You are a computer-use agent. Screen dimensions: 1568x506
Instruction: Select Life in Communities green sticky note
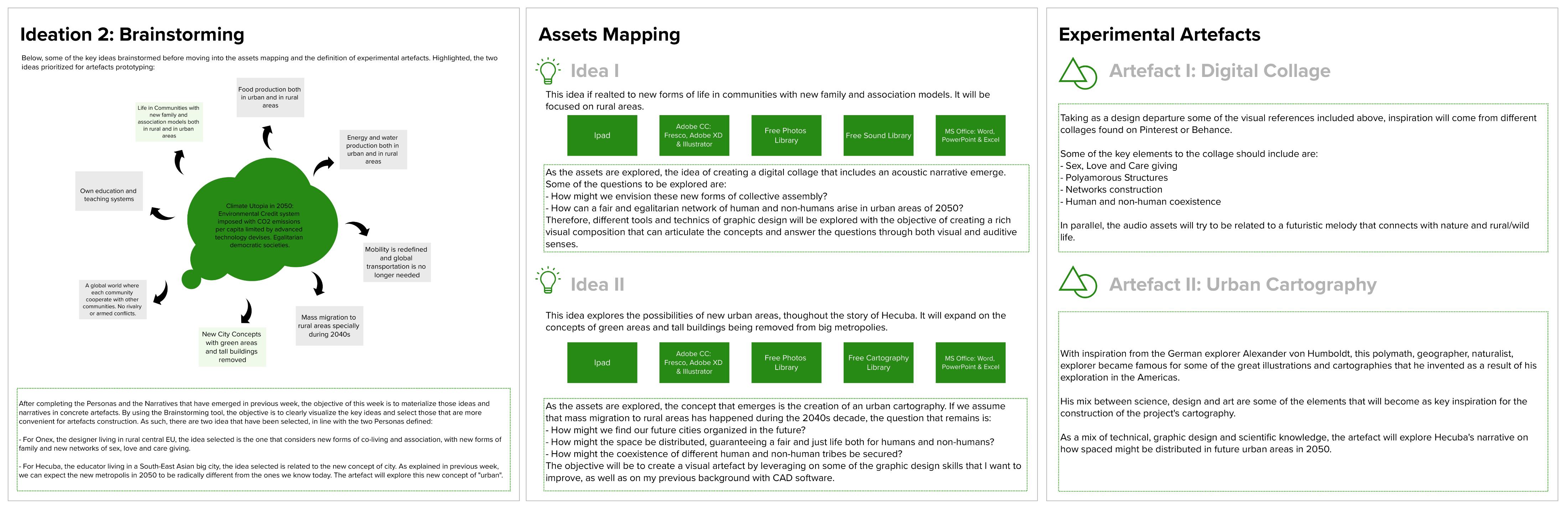pyautogui.click(x=169, y=122)
